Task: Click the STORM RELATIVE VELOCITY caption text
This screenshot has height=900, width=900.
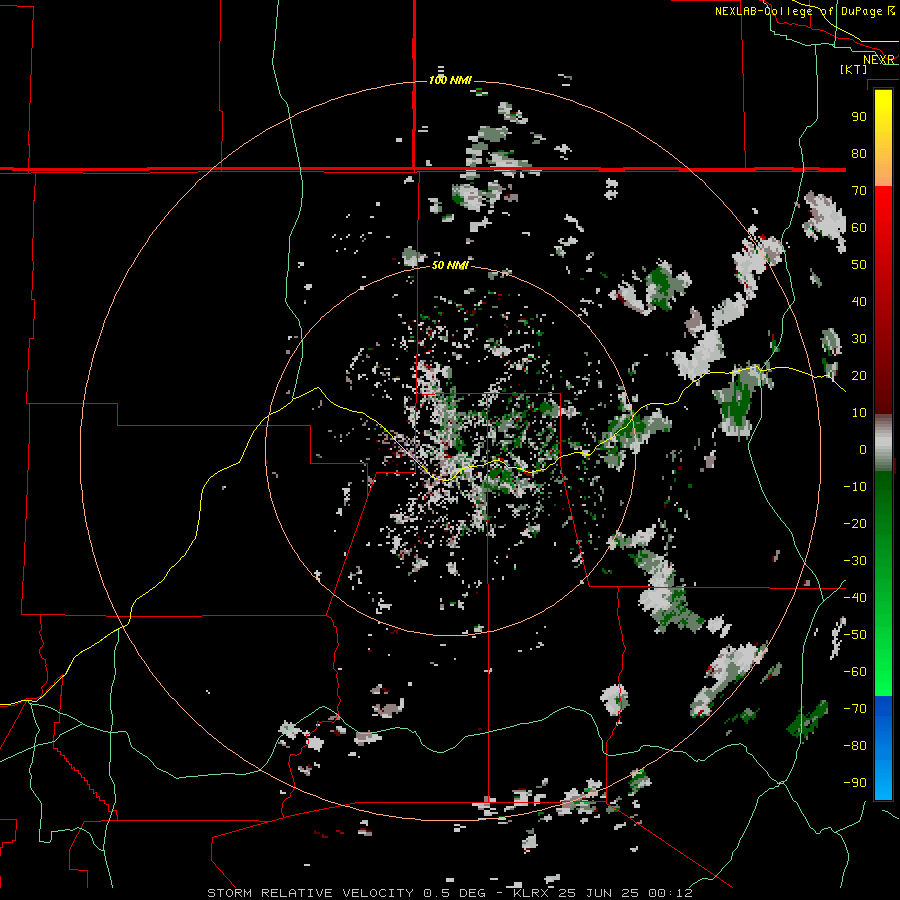Action: (x=311, y=893)
